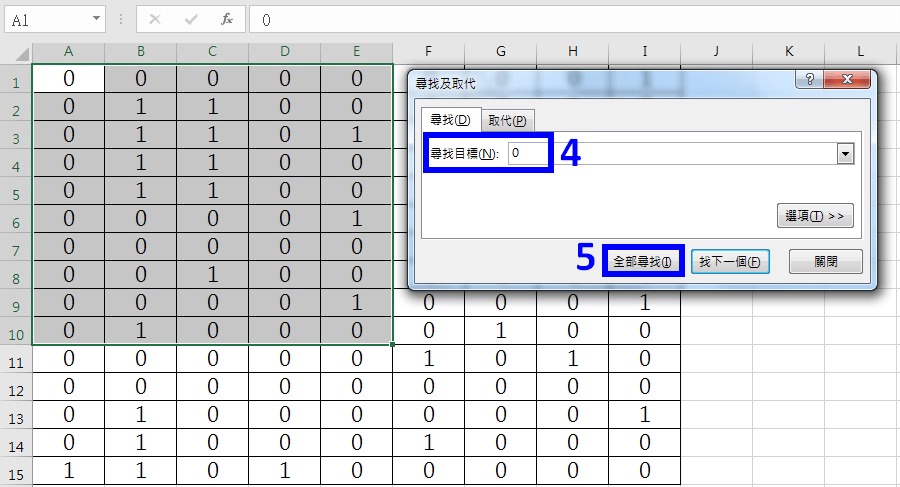The image size is (900, 487).
Task: Click the Cancel X icon in formula bar
Action: pos(155,19)
